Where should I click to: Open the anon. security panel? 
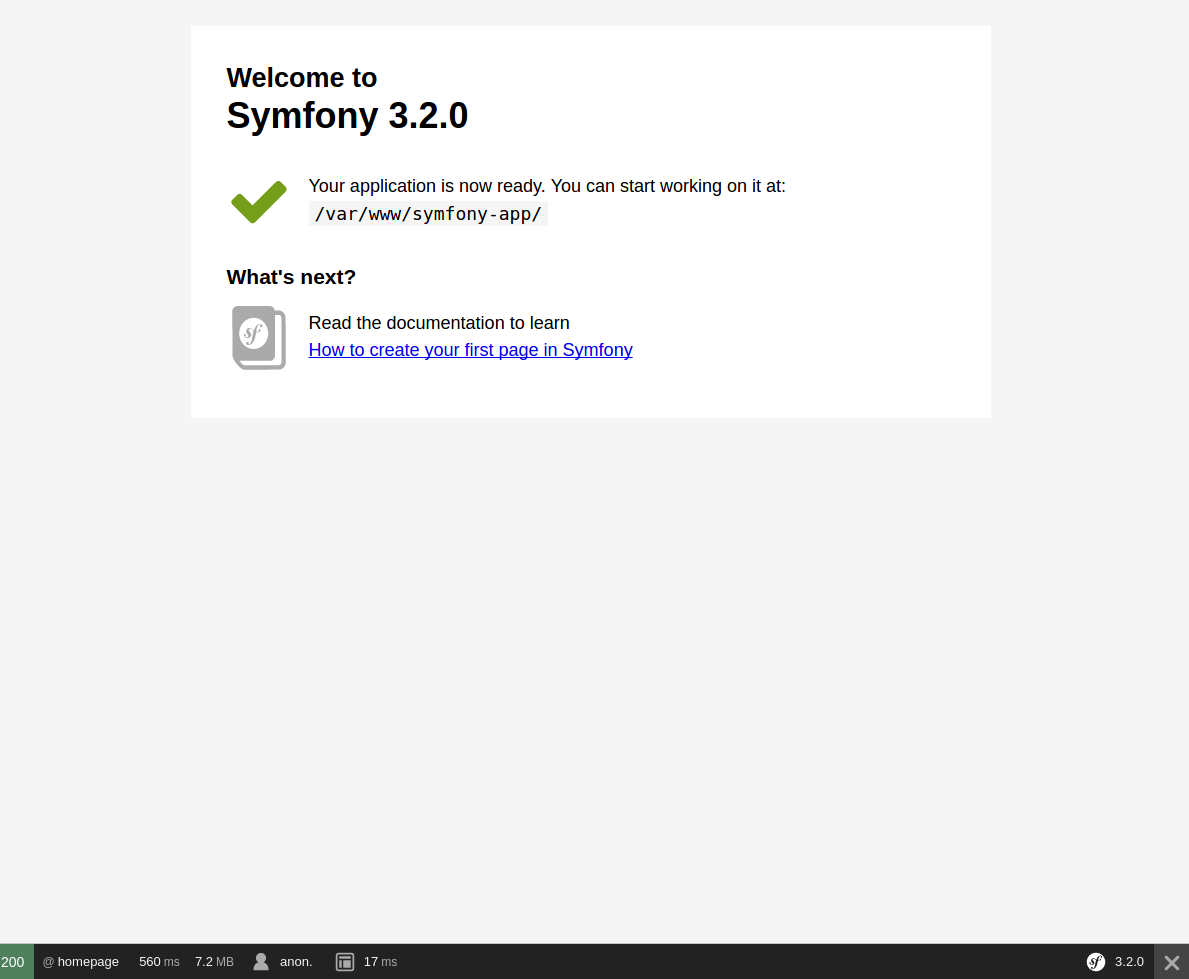(x=296, y=962)
